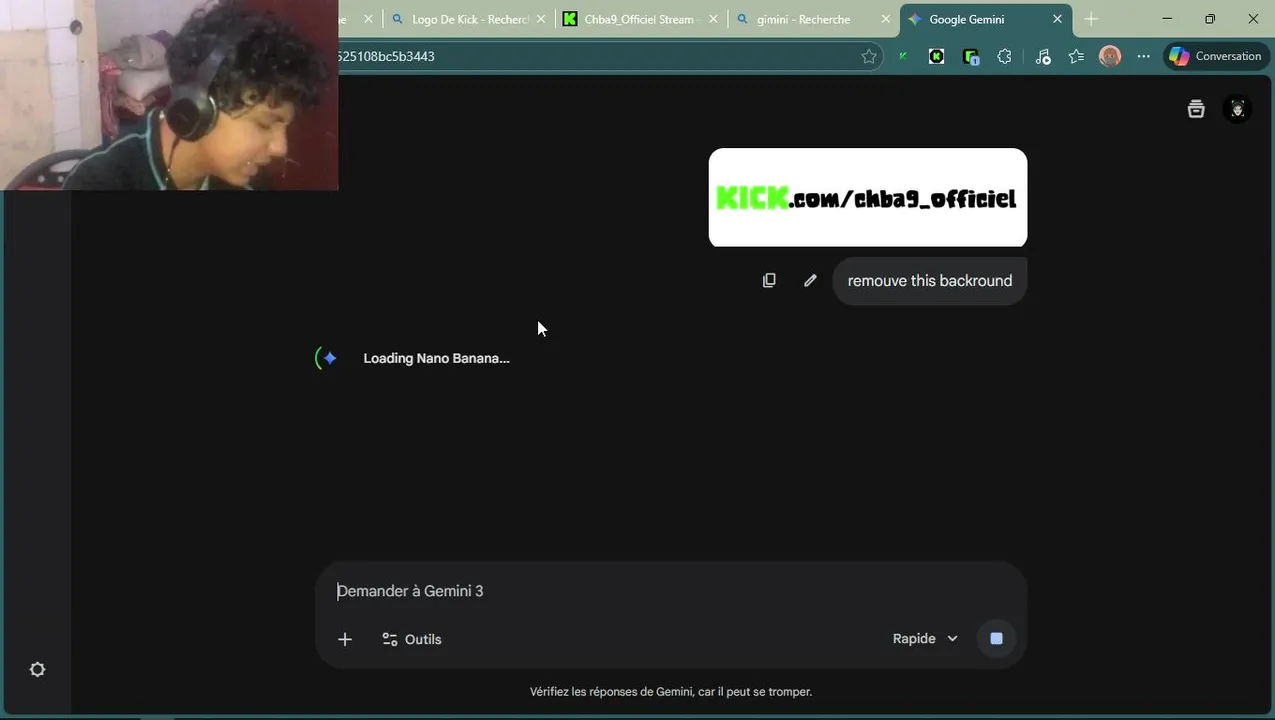Focus the 'Demander à Gemini 3' input

pyautogui.click(x=670, y=591)
